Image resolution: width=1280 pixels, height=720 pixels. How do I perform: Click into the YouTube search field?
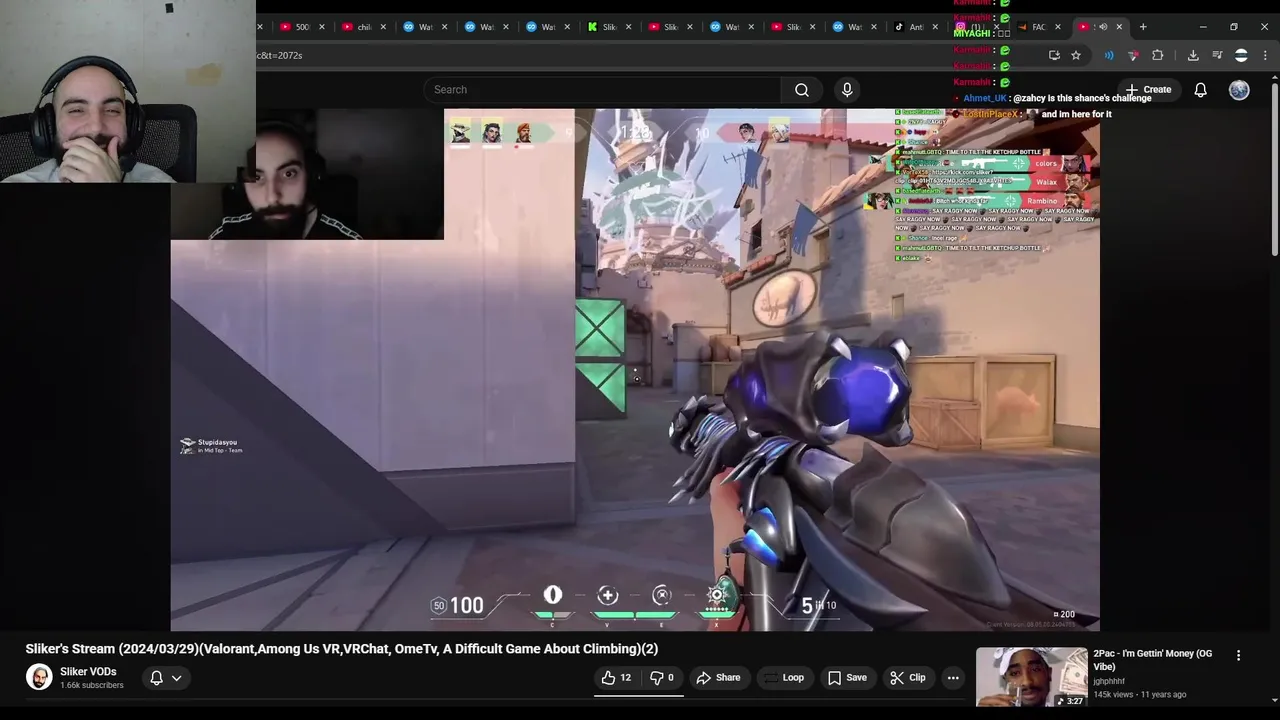point(603,90)
